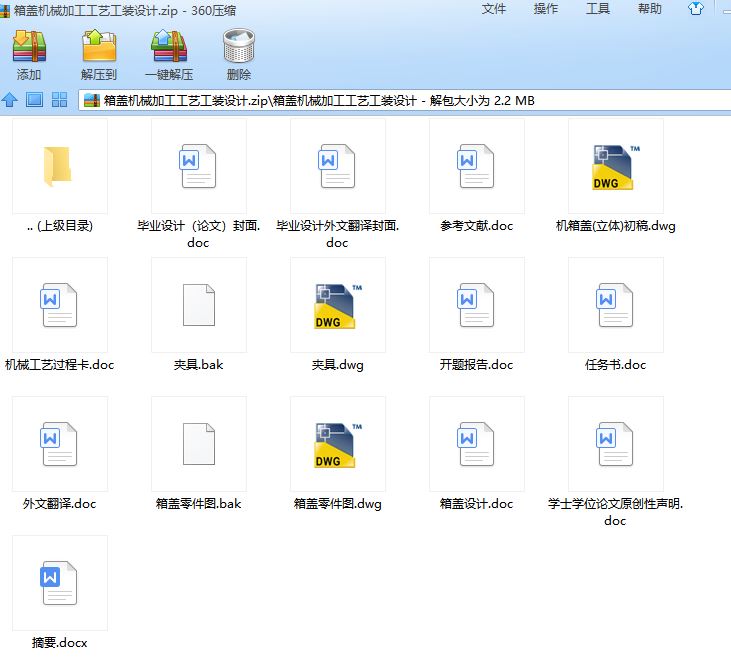Click the file name text 任务书.doc
731x658 pixels.
[615, 365]
